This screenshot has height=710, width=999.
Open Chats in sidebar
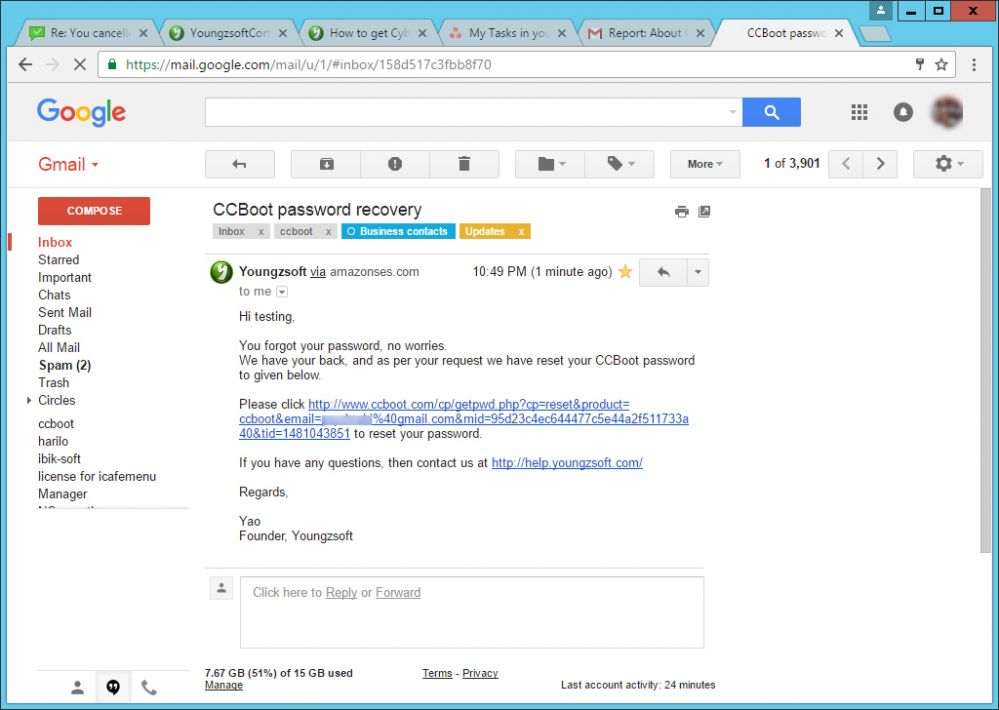point(54,295)
